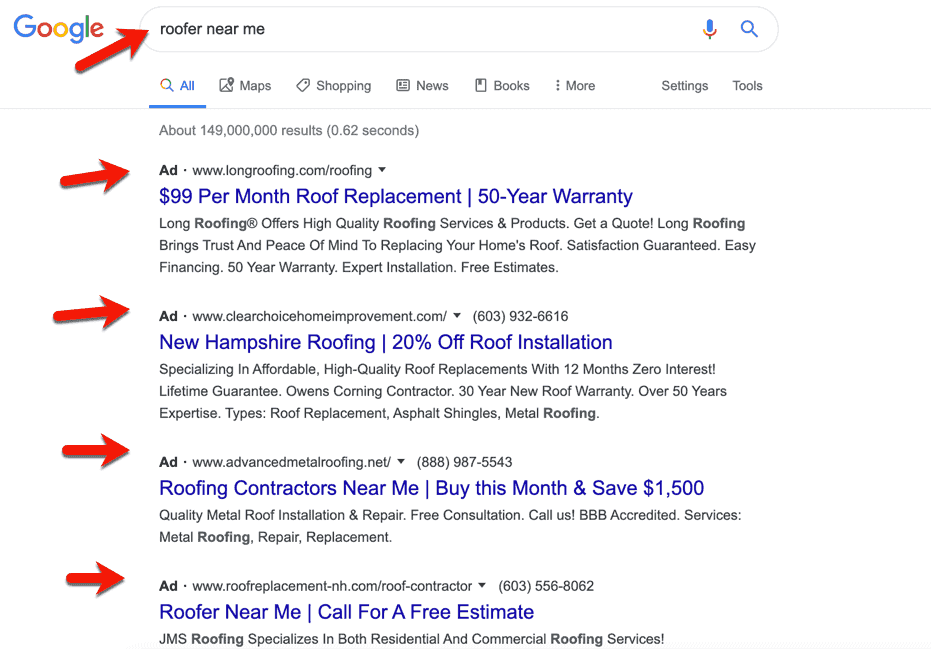Open the More three-dot menu
Image resolution: width=931 pixels, height=649 pixels.
(x=557, y=86)
